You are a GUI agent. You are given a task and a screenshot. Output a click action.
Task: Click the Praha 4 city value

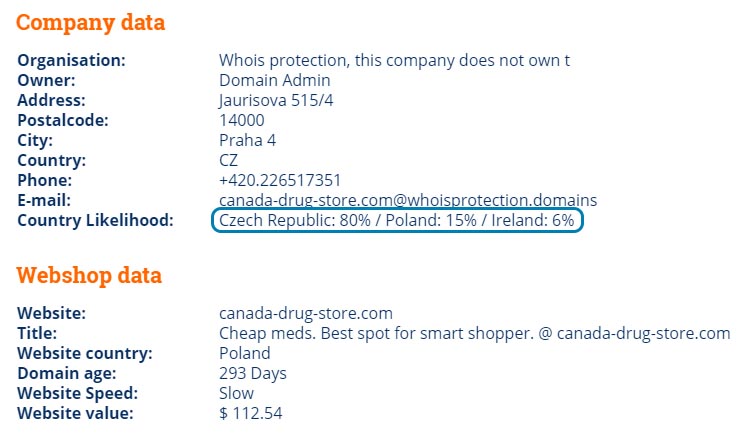click(x=248, y=140)
